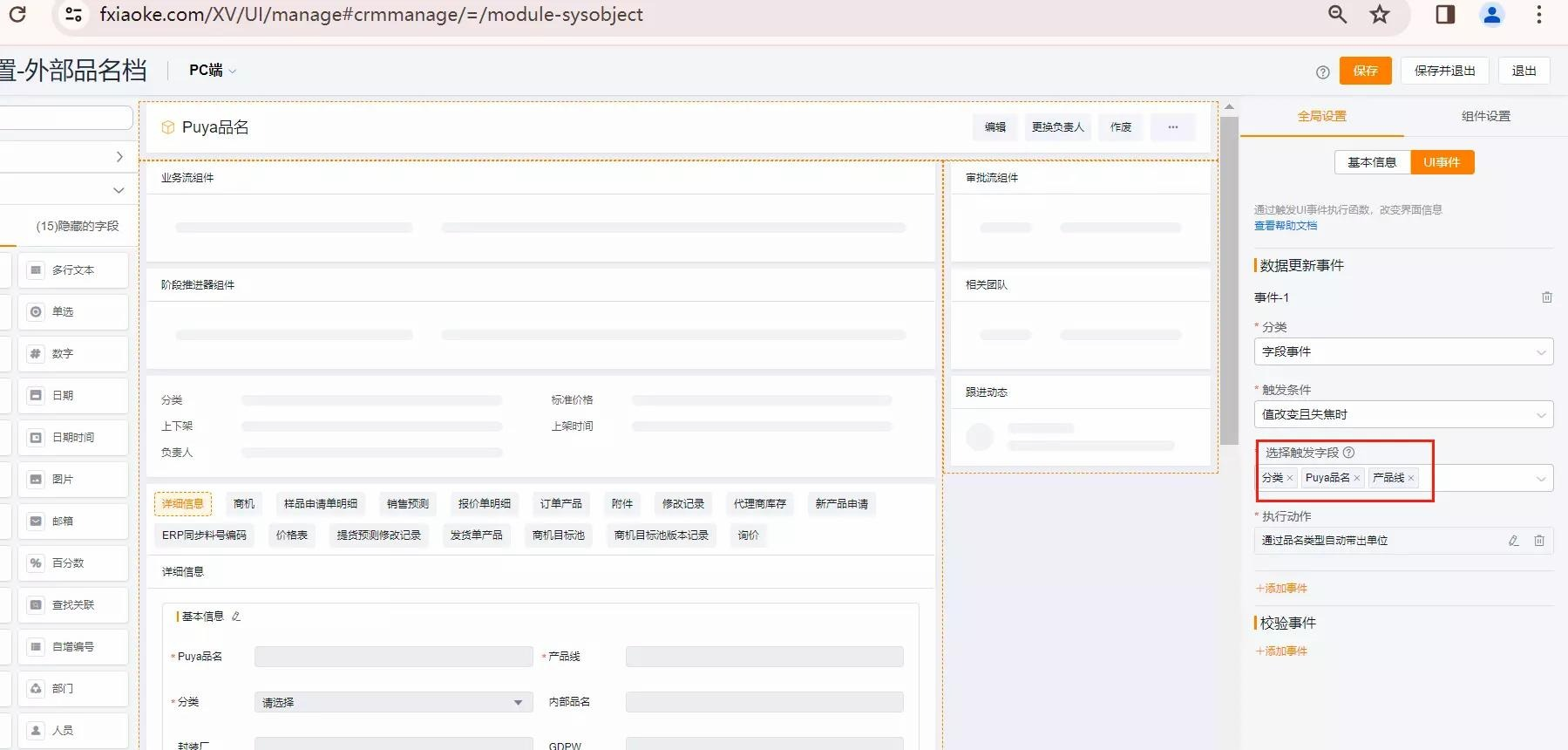This screenshot has width=1568, height=750.
Task: Select the 单选 field component
Action: [73, 312]
